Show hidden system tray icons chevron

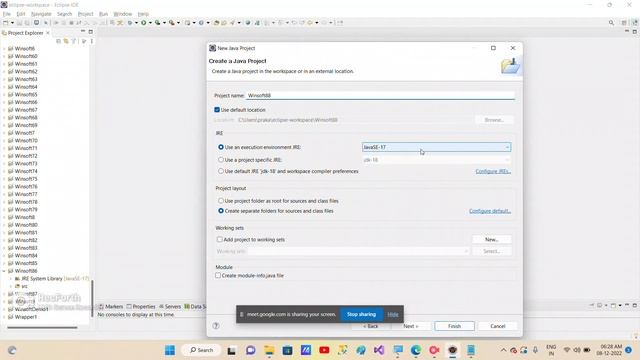pos(503,350)
